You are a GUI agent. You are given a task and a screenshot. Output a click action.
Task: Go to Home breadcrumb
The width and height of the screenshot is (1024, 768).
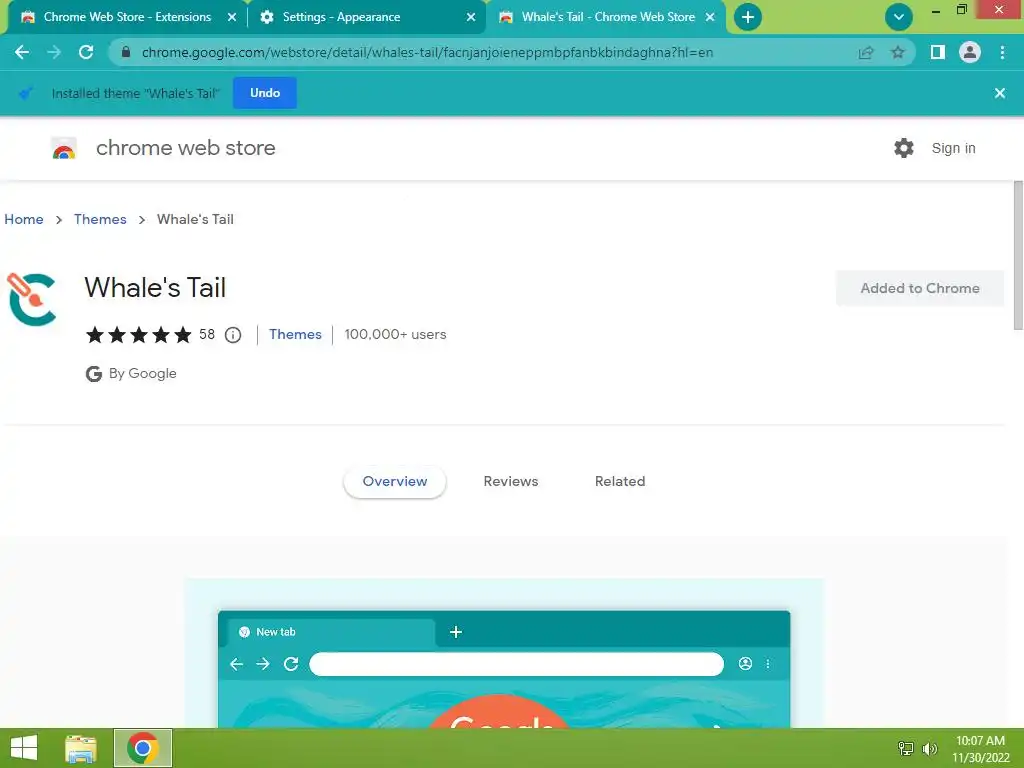point(24,219)
